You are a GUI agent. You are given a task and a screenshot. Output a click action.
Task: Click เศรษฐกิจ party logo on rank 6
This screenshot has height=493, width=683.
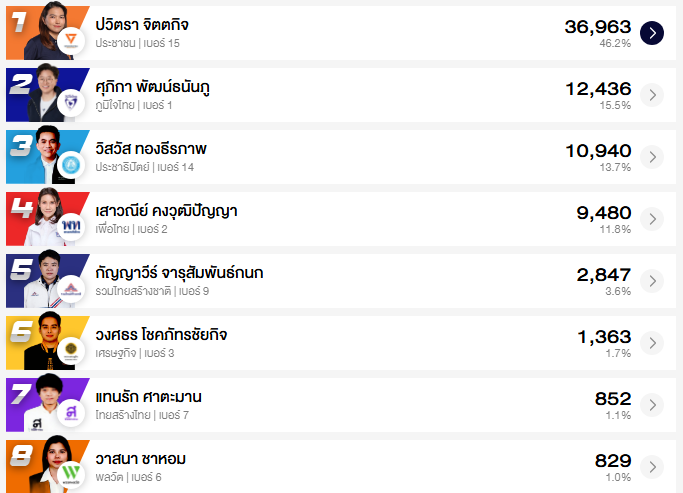pos(71,351)
